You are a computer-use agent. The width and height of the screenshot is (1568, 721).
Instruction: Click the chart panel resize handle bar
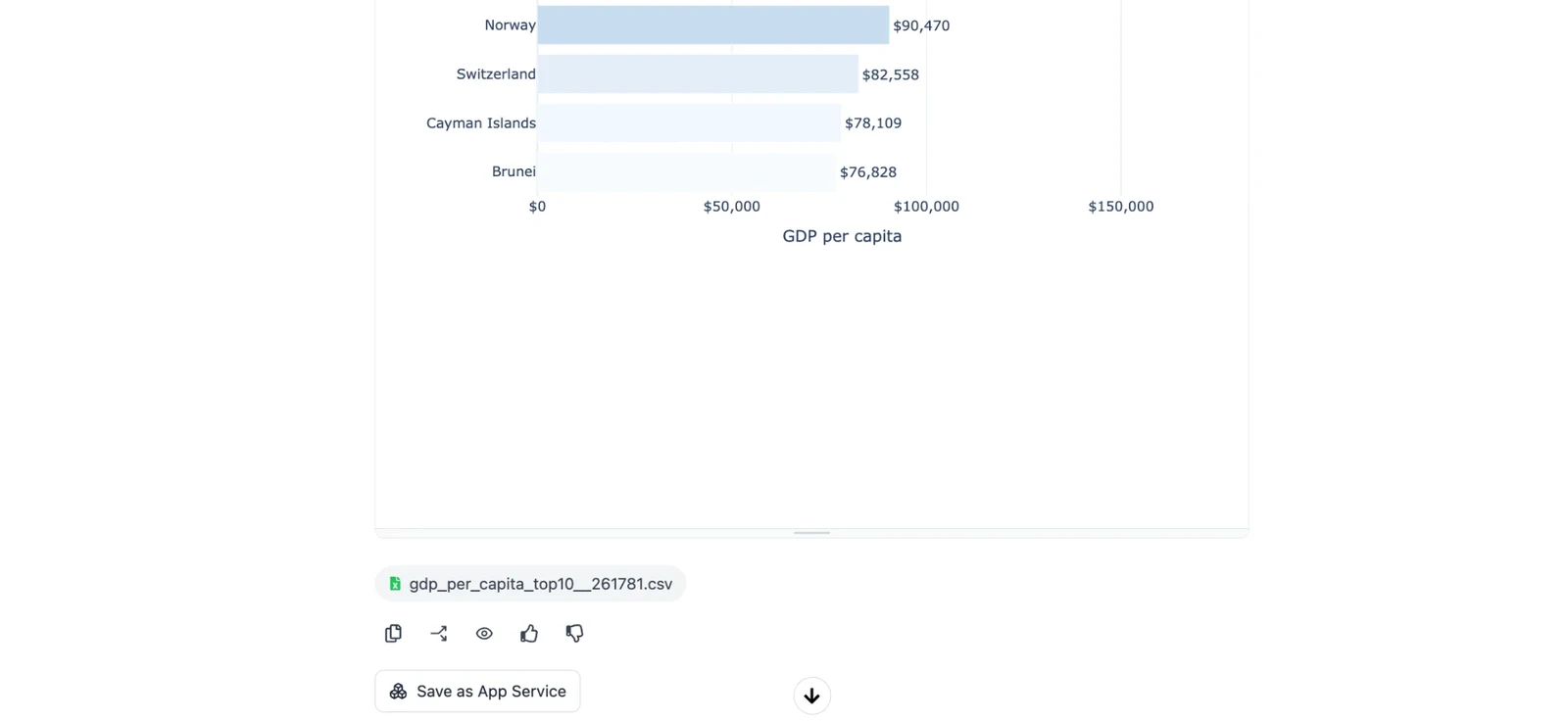click(811, 533)
